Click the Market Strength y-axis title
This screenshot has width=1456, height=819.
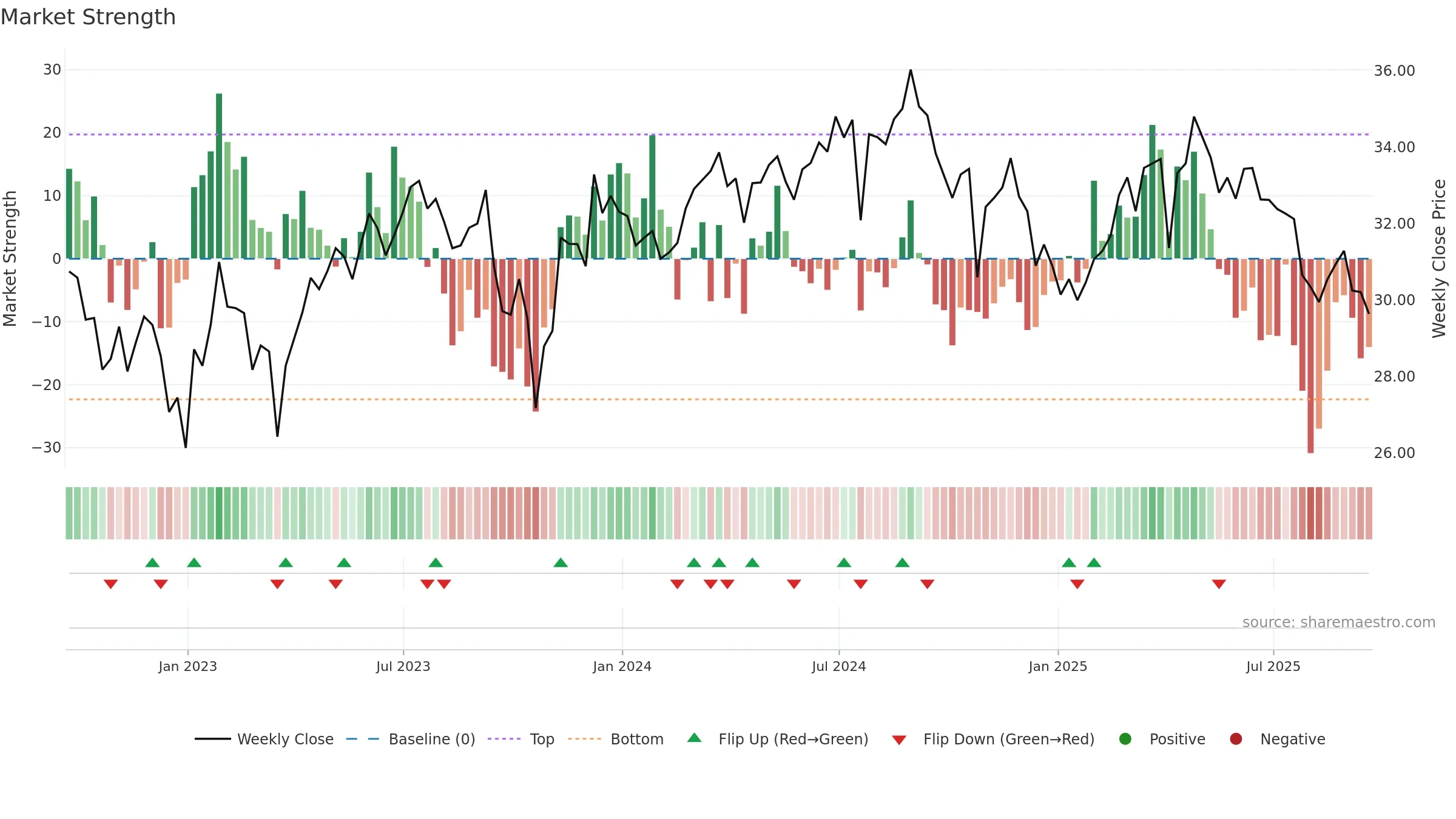pos(10,258)
